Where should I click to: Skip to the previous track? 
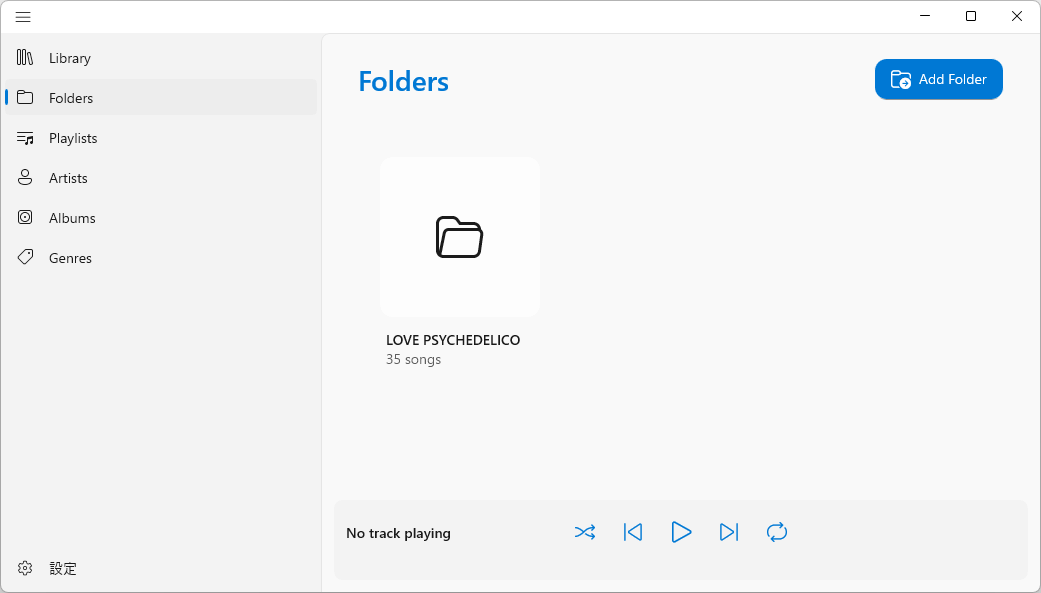click(633, 532)
